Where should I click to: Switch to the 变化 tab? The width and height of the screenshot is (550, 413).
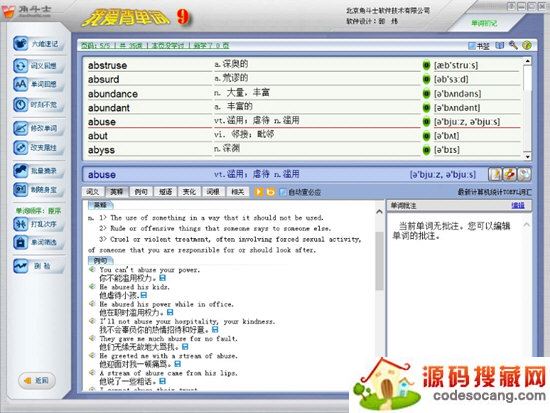pyautogui.click(x=189, y=192)
